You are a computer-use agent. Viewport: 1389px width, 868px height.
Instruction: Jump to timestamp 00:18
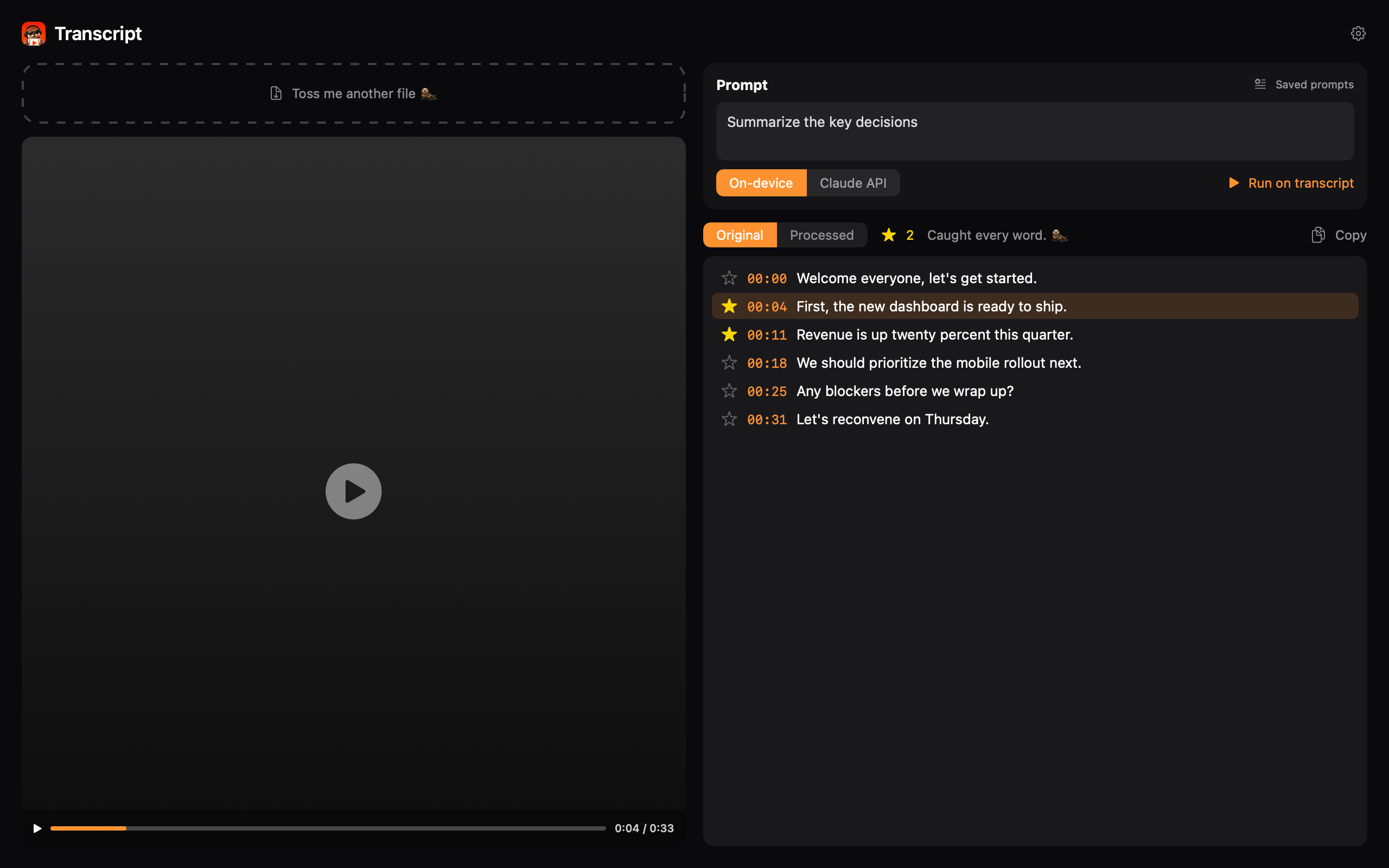point(767,363)
